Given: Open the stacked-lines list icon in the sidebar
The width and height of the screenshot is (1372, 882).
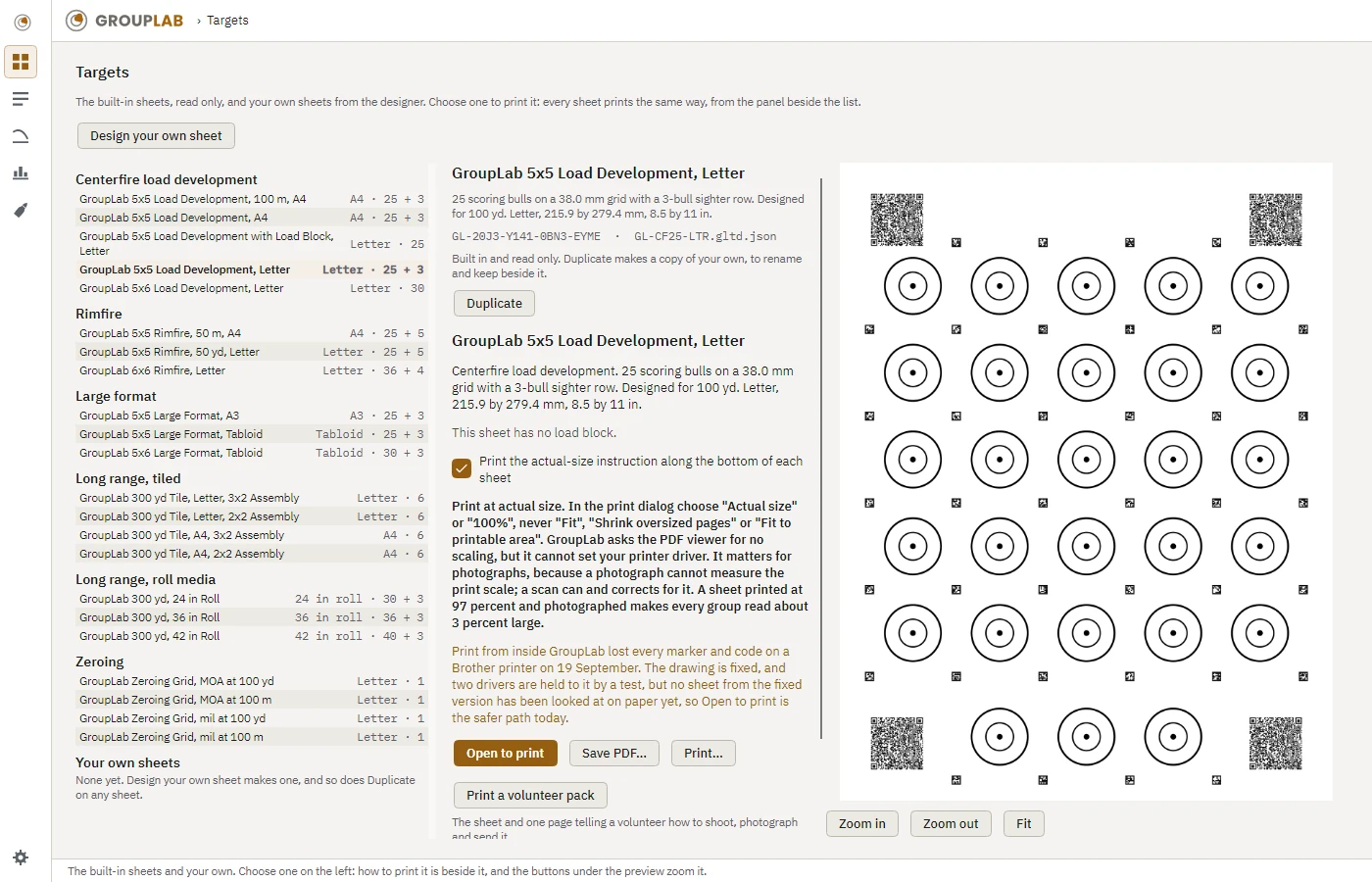Looking at the screenshot, I should [x=21, y=99].
